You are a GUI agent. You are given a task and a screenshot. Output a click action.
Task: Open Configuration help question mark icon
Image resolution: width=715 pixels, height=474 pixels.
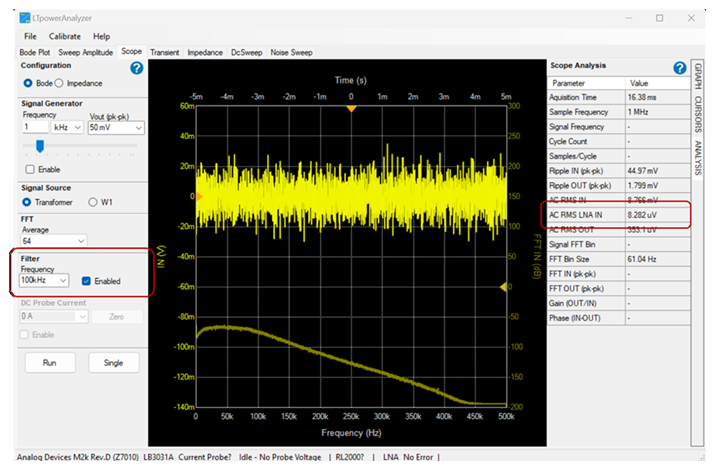click(x=136, y=68)
